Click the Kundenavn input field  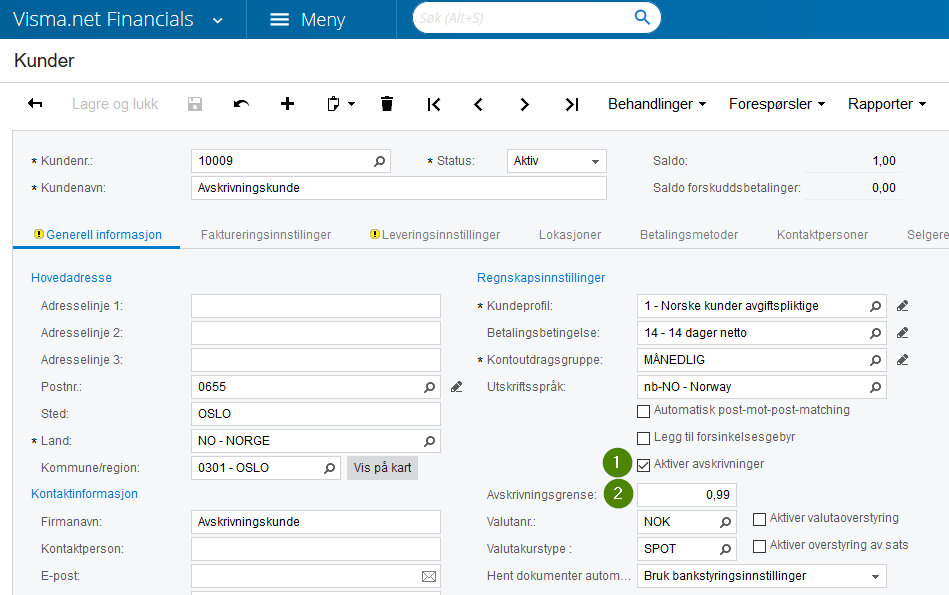399,188
